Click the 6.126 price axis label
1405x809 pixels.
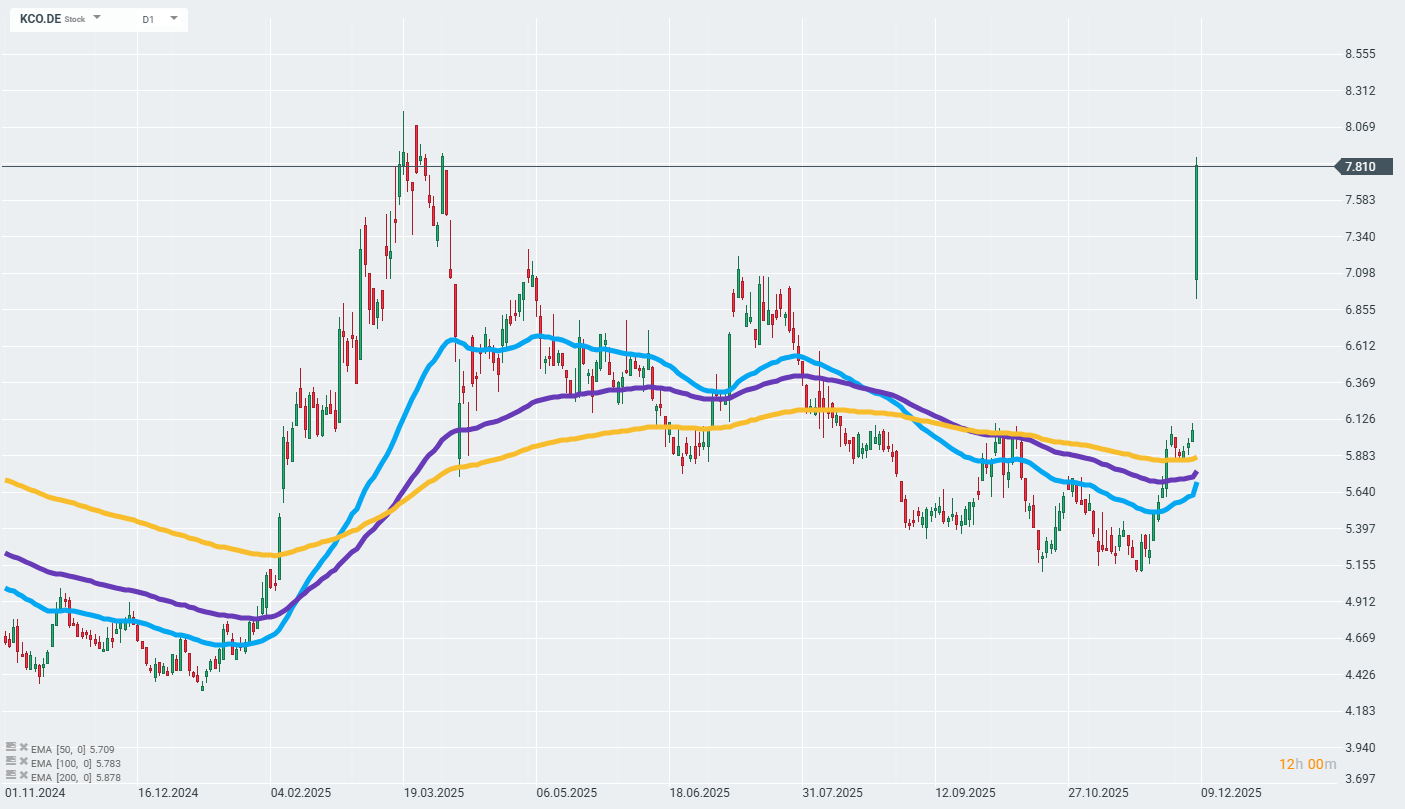click(x=1361, y=419)
